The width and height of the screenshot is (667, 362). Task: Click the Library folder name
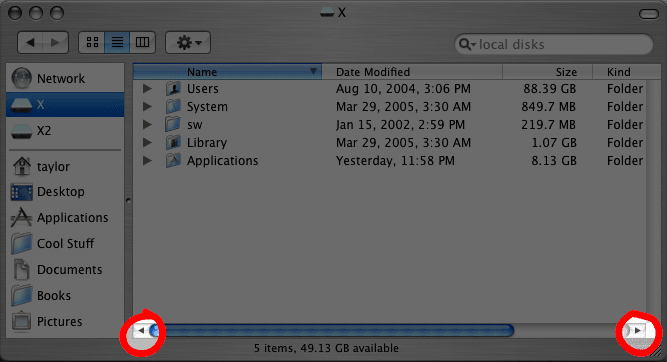tap(207, 143)
